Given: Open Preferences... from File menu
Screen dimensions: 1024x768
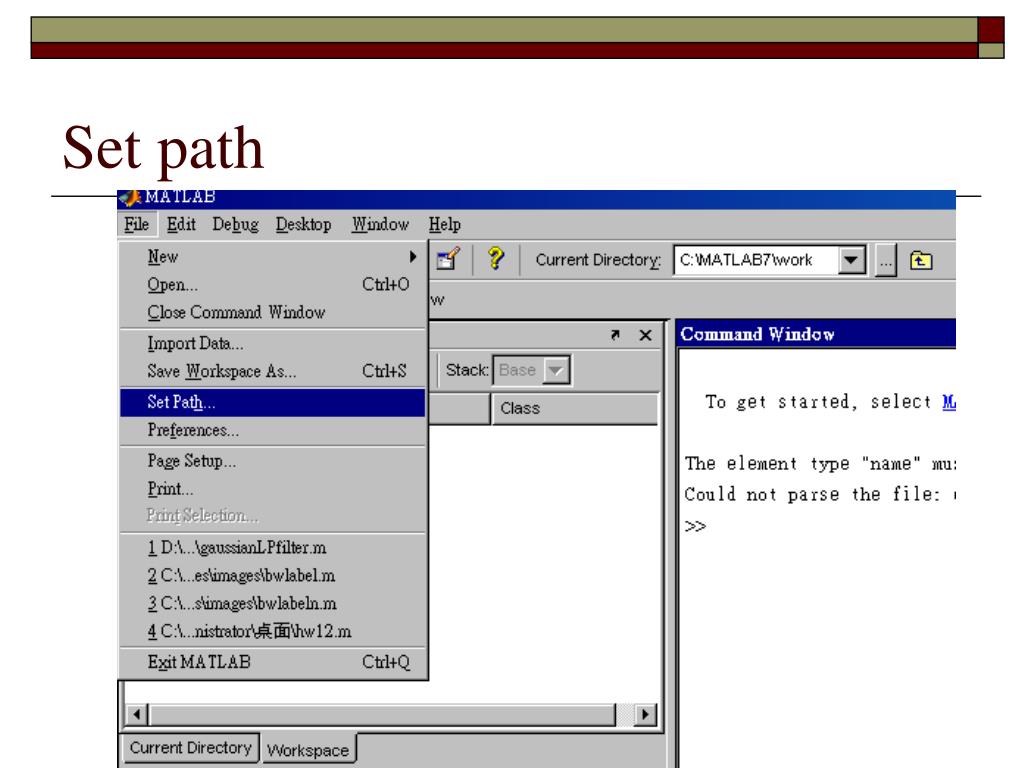Looking at the screenshot, I should [274, 430].
